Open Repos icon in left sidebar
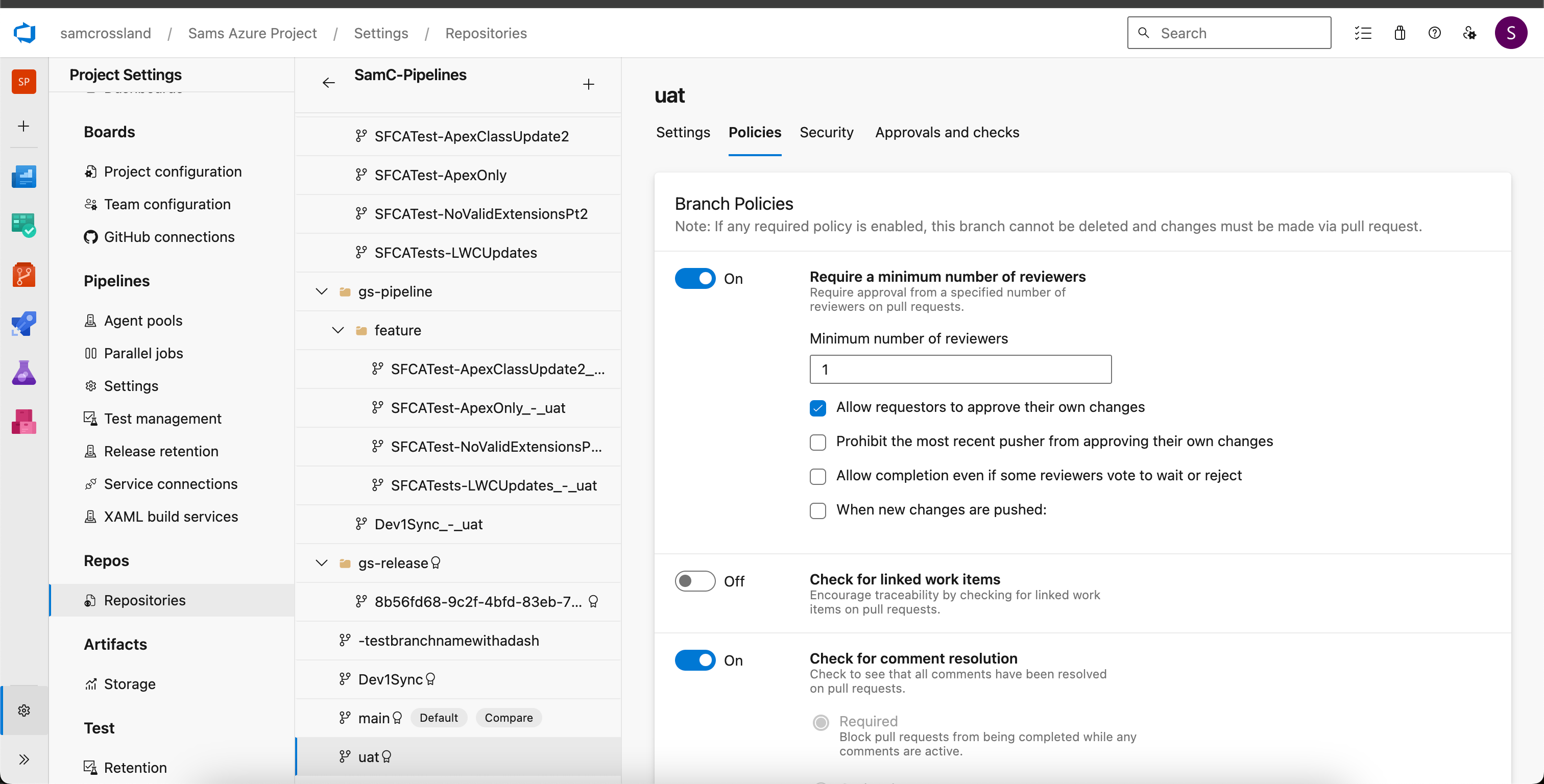Viewport: 1544px width, 784px height. pyautogui.click(x=23, y=275)
